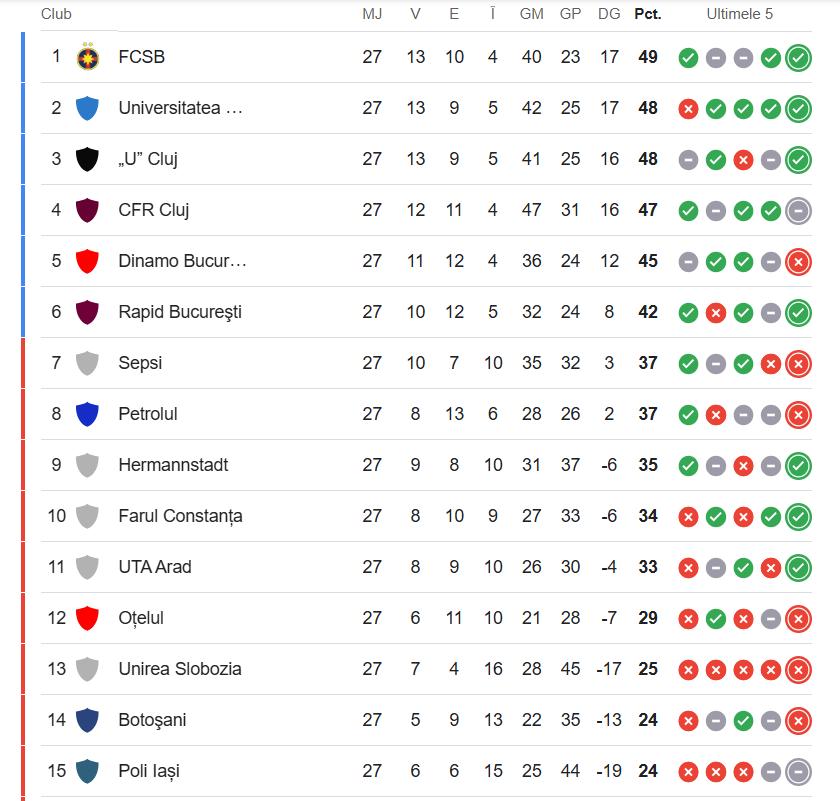Click the Club column header
The width and height of the screenshot is (840, 801).
click(x=56, y=14)
